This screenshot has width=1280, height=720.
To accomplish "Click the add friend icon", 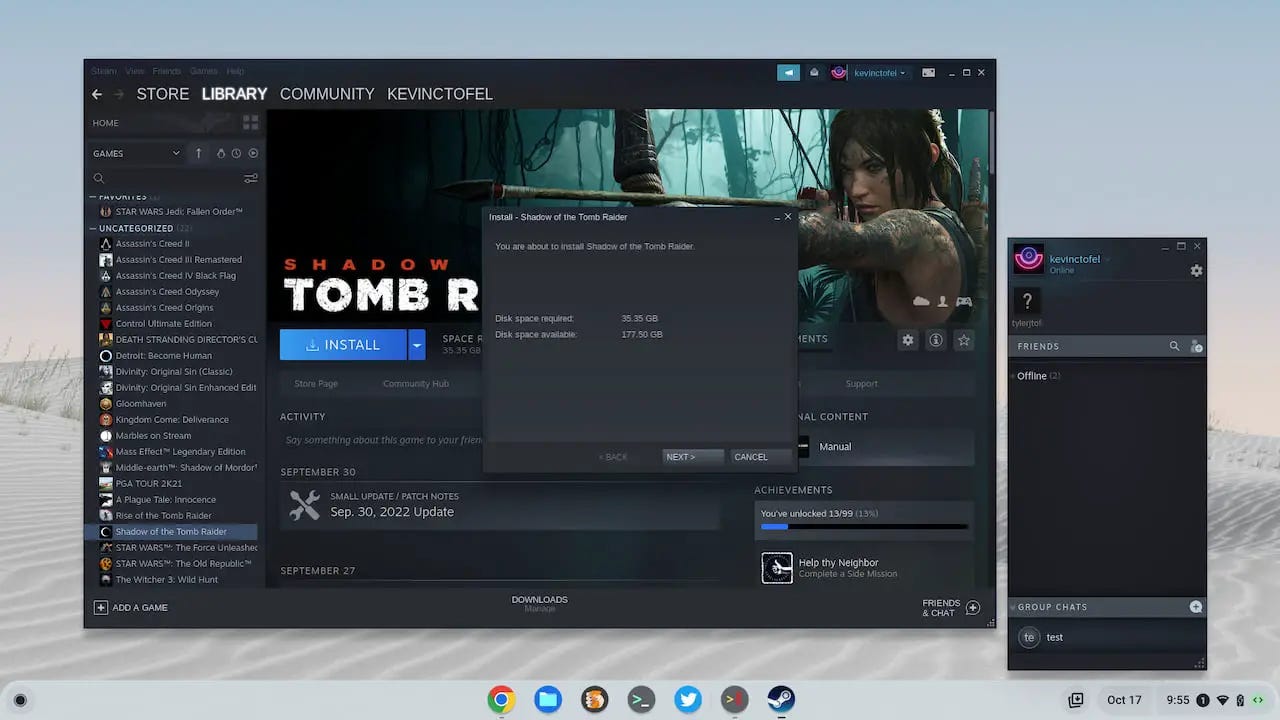I will [x=1196, y=346].
